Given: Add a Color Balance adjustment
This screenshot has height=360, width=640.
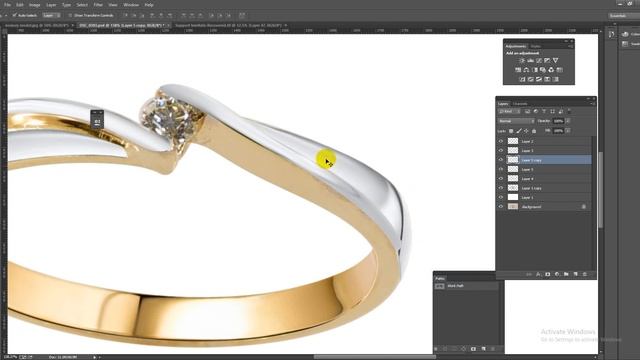Looking at the screenshot, I should pos(527,70).
